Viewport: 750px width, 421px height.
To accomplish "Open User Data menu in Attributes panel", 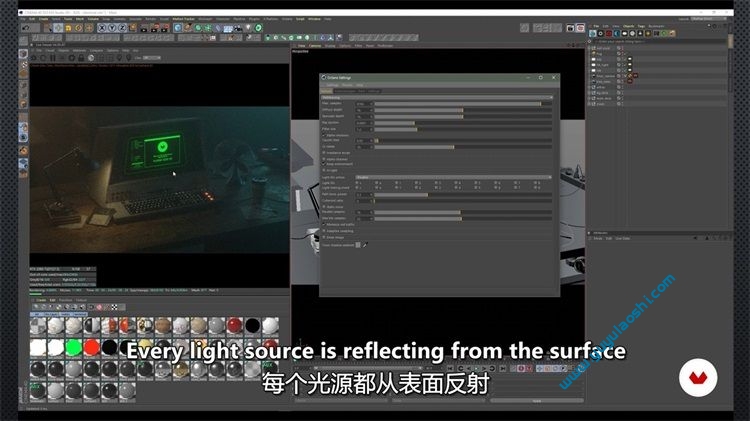I will click(x=622, y=238).
